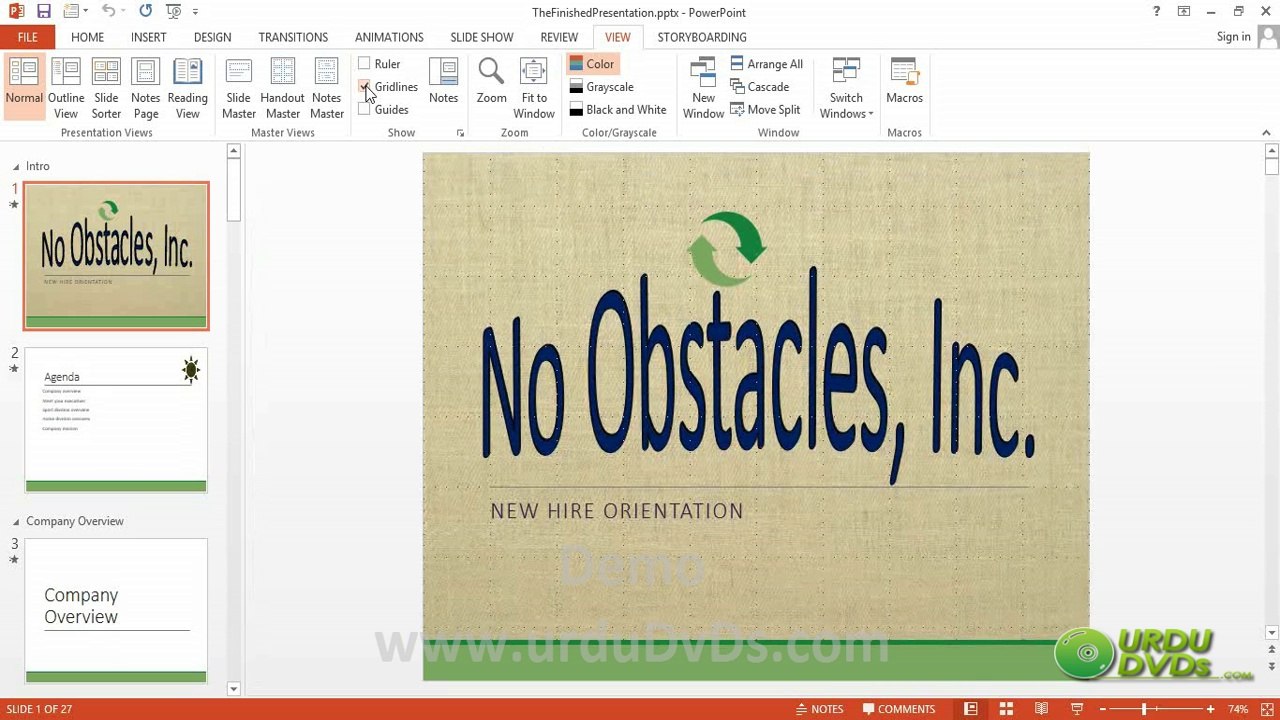The height and width of the screenshot is (720, 1280).
Task: Open the Zoom dialog
Action: pyautogui.click(x=491, y=81)
